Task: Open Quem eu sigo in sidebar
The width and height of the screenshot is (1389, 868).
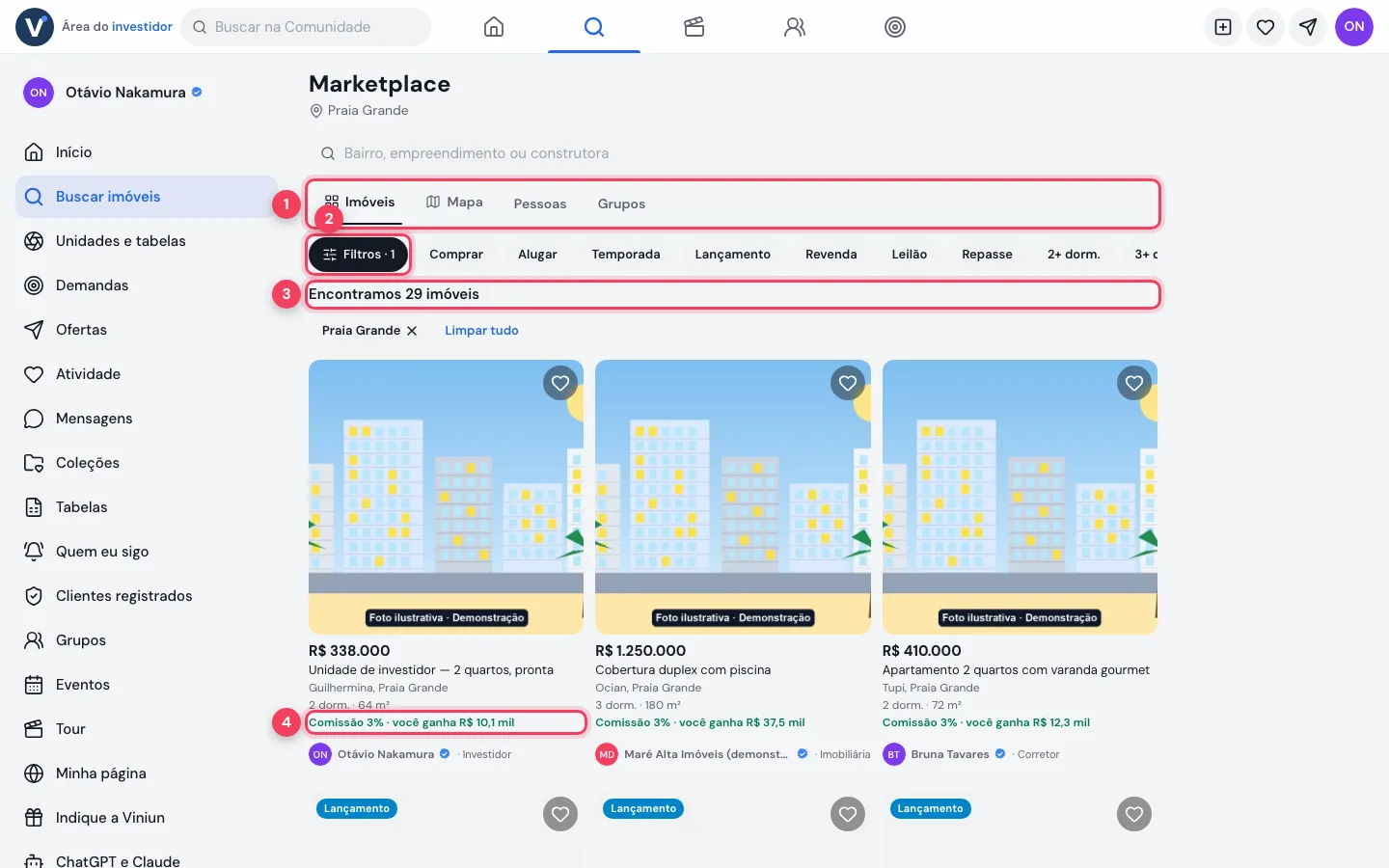Action: click(x=147, y=552)
